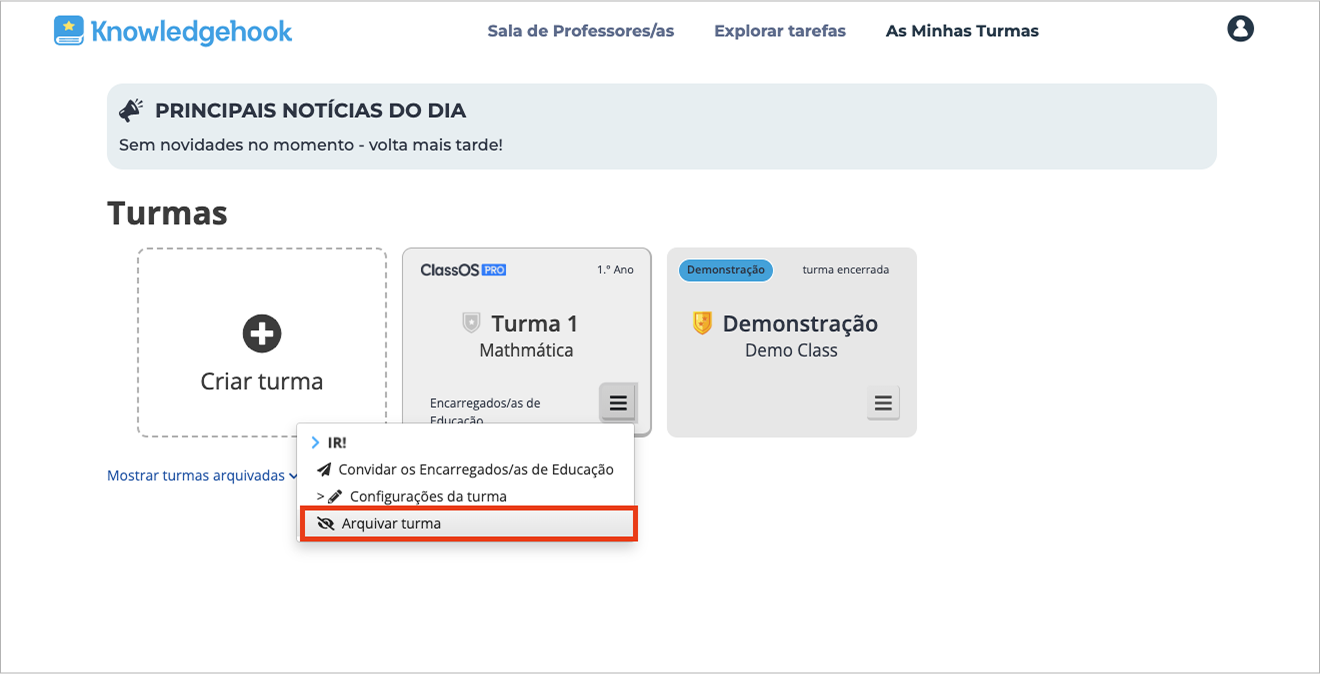The image size is (1320, 674).
Task: Click the blue Demonstração tag badge
Action: tap(726, 270)
